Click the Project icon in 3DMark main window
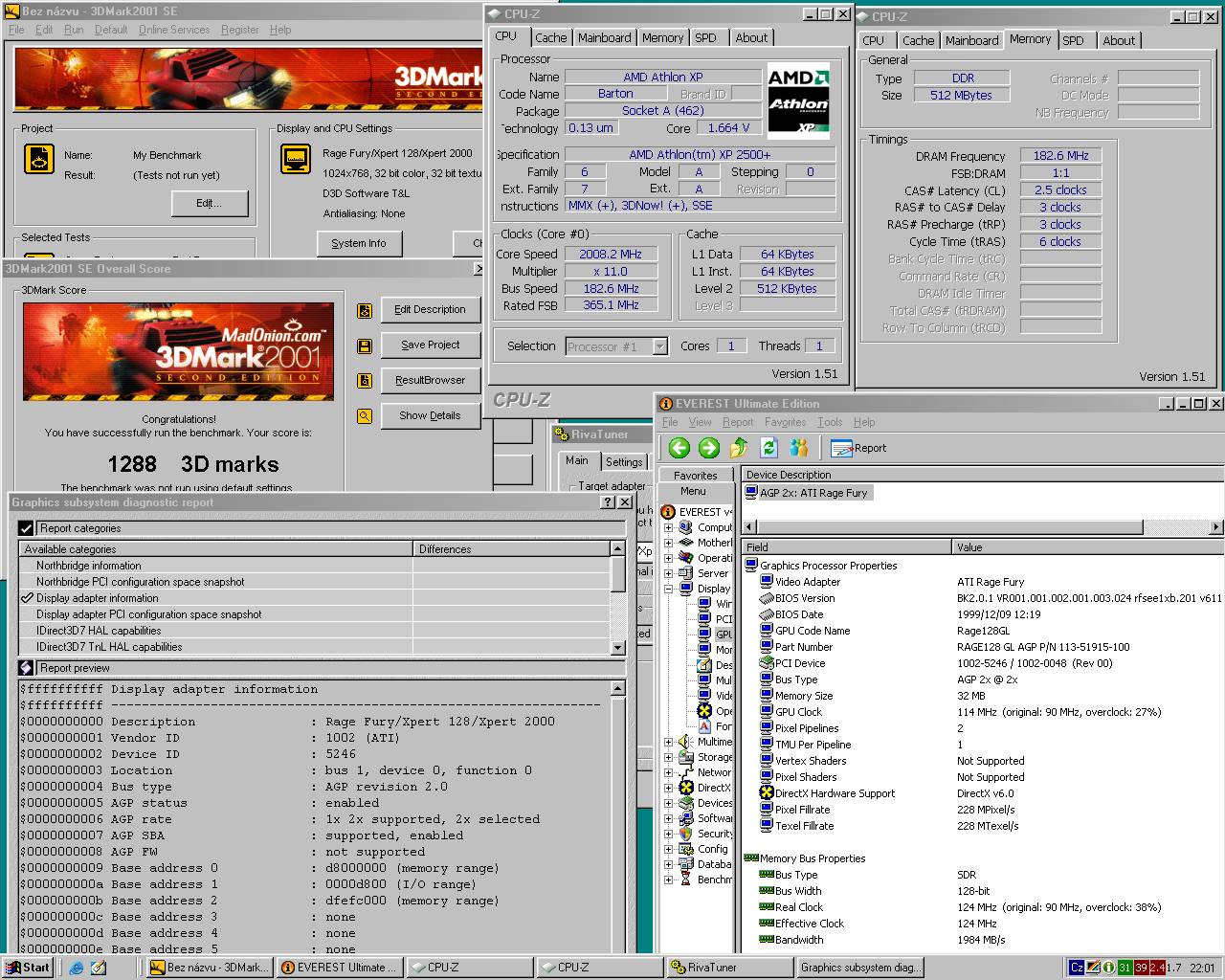 pyautogui.click(x=39, y=159)
